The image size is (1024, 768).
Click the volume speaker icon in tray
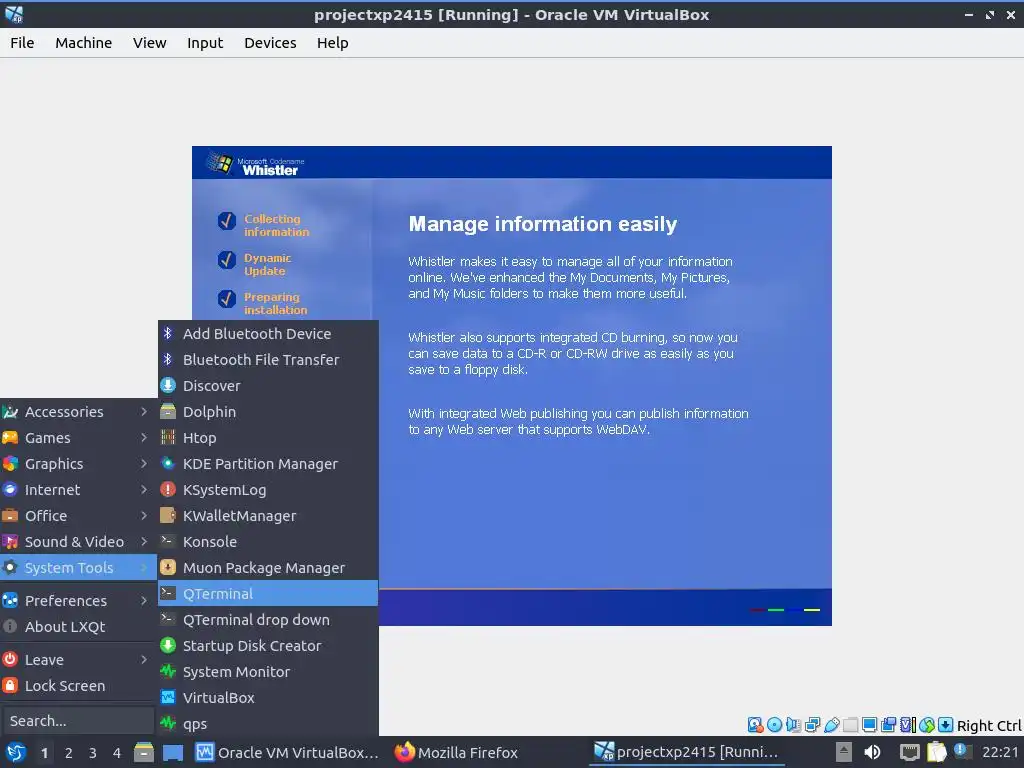click(872, 752)
